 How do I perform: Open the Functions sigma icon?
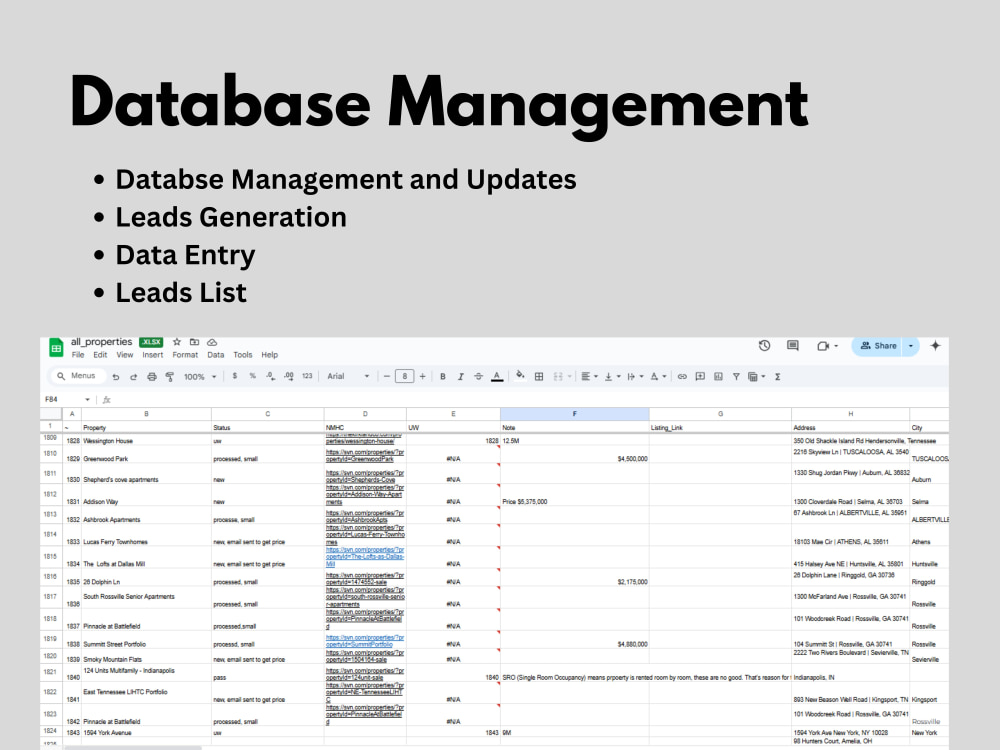point(777,377)
